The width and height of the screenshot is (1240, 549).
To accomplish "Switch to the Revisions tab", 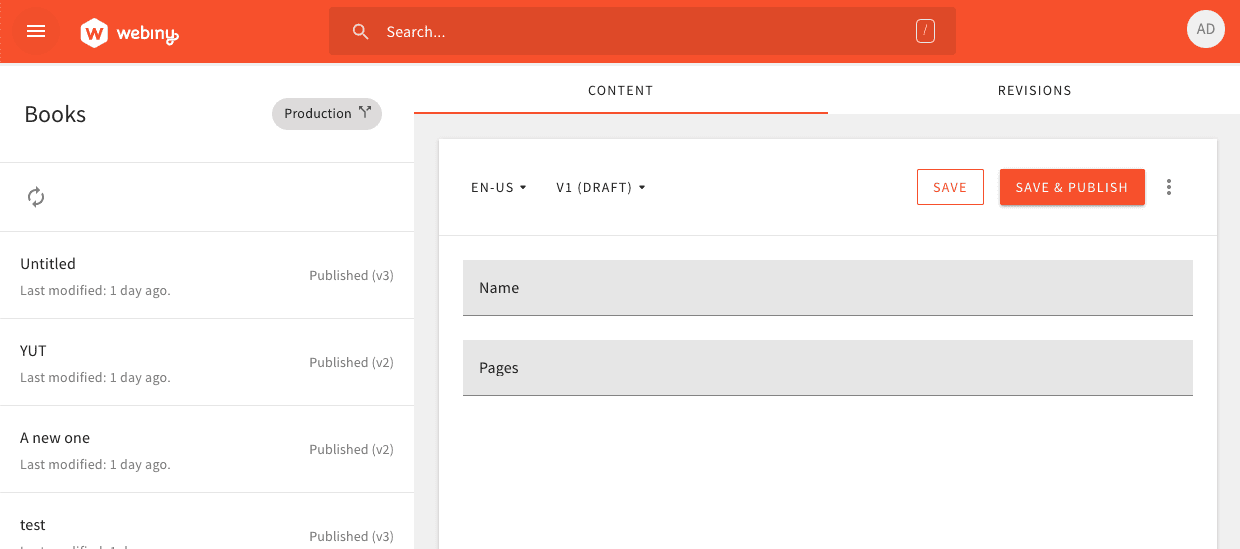I will tap(1034, 90).
